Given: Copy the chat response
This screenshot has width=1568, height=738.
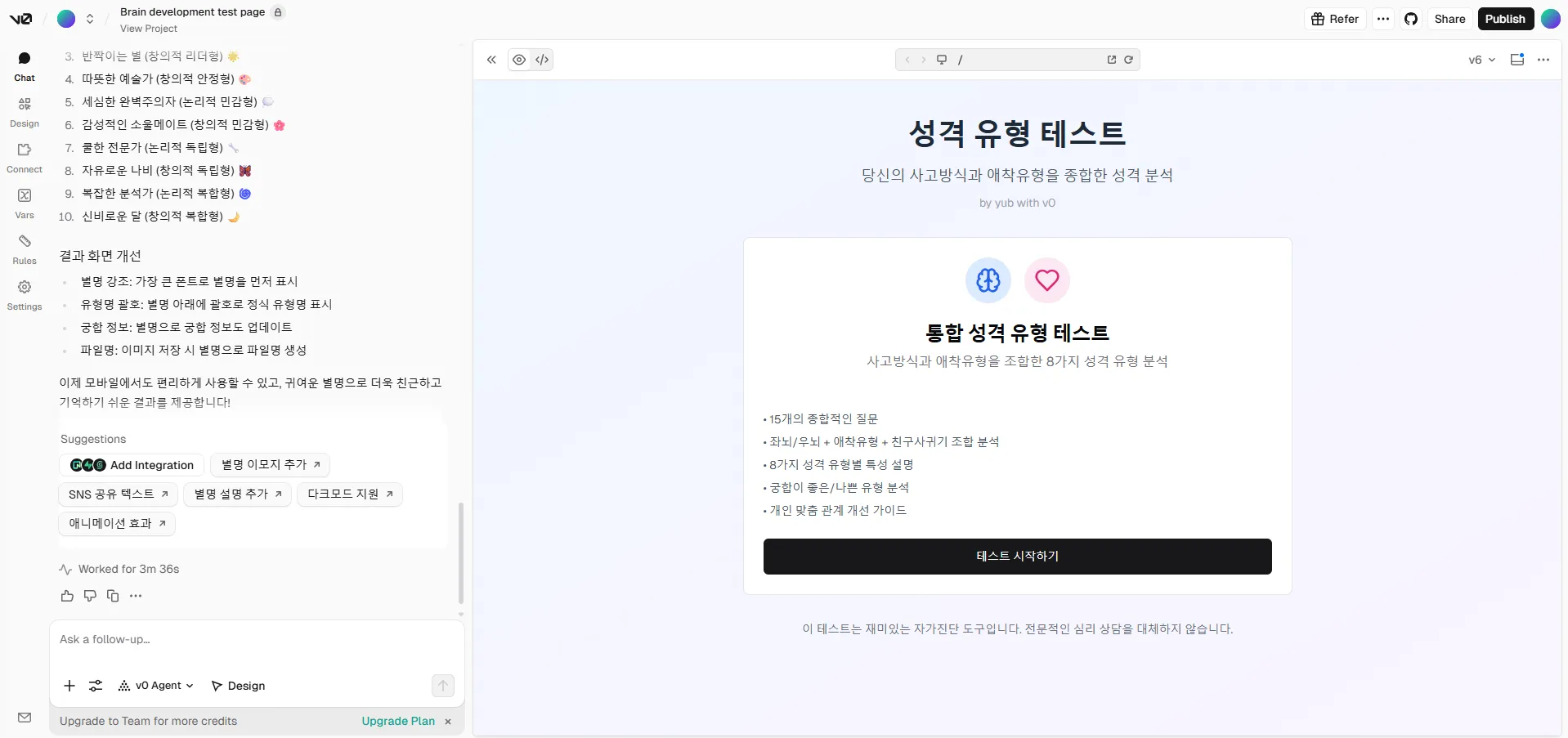Looking at the screenshot, I should 113,596.
